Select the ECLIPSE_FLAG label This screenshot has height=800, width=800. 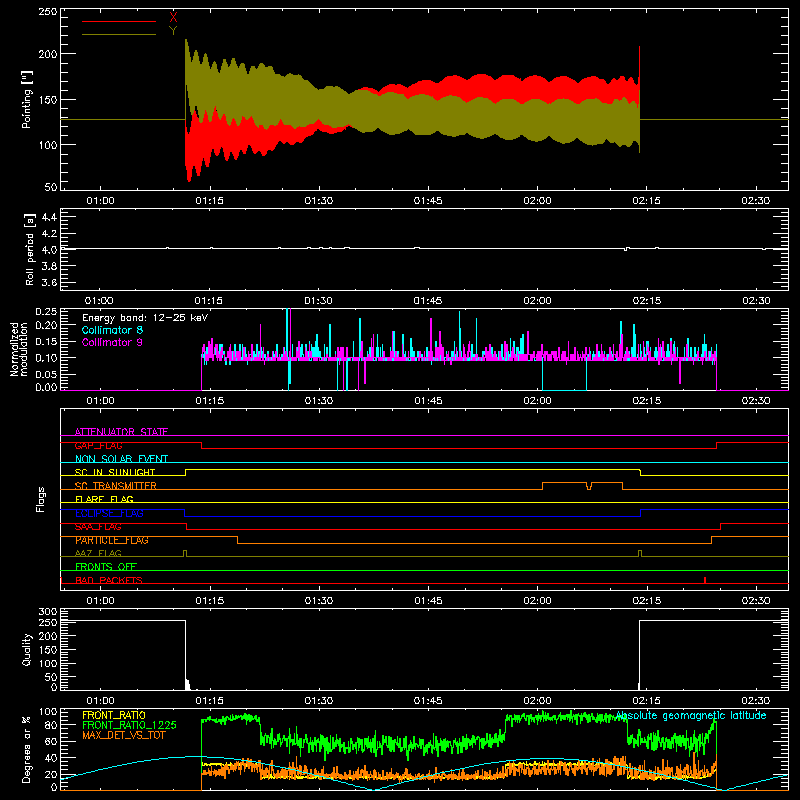pos(109,513)
